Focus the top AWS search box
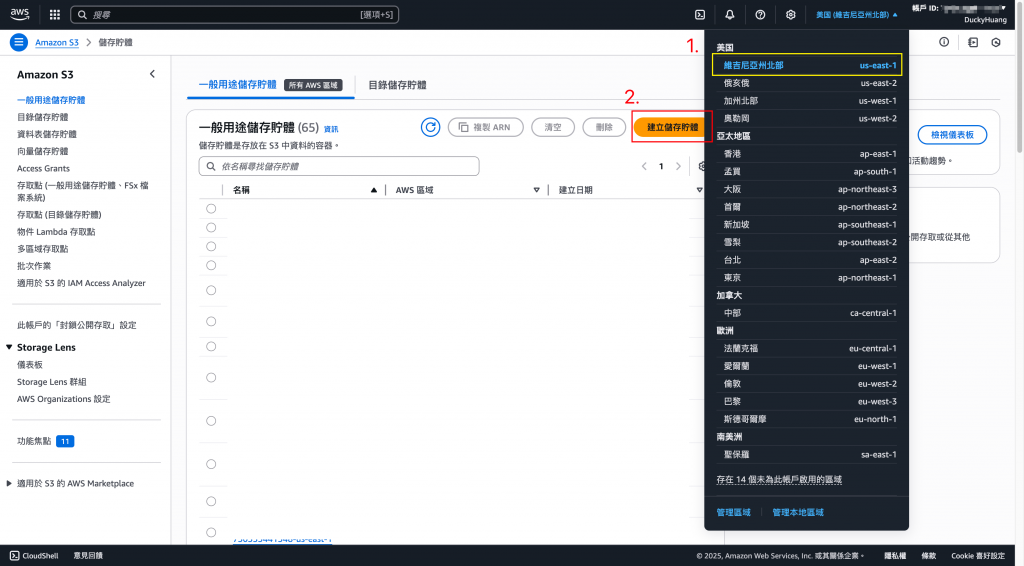Image resolution: width=1024 pixels, height=566 pixels. pyautogui.click(x=234, y=14)
